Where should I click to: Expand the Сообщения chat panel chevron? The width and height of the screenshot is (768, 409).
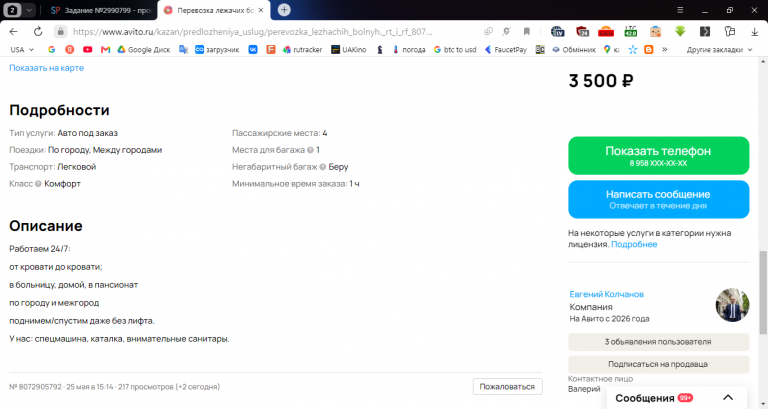tap(728, 397)
